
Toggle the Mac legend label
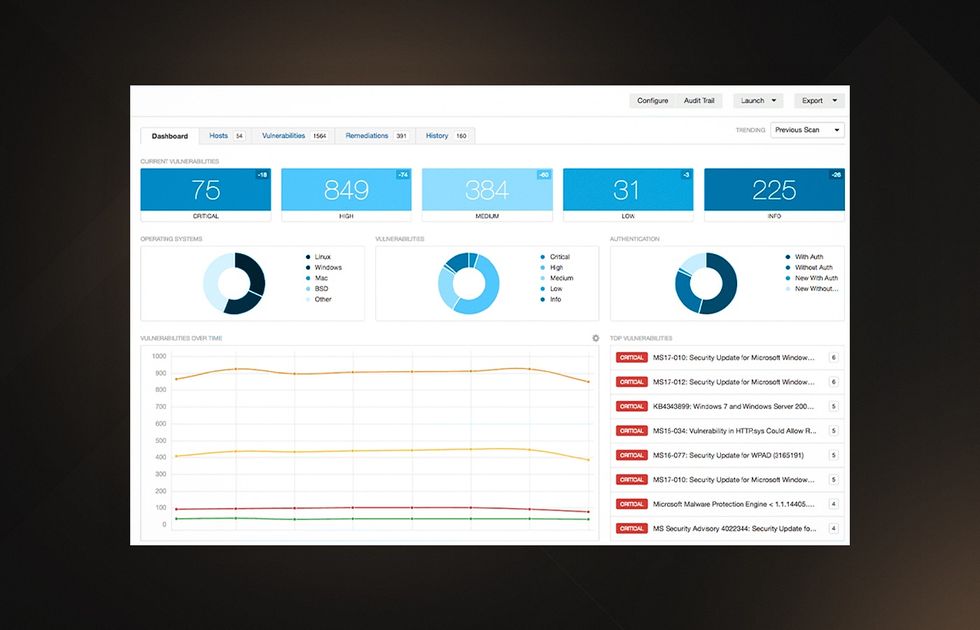pos(321,278)
